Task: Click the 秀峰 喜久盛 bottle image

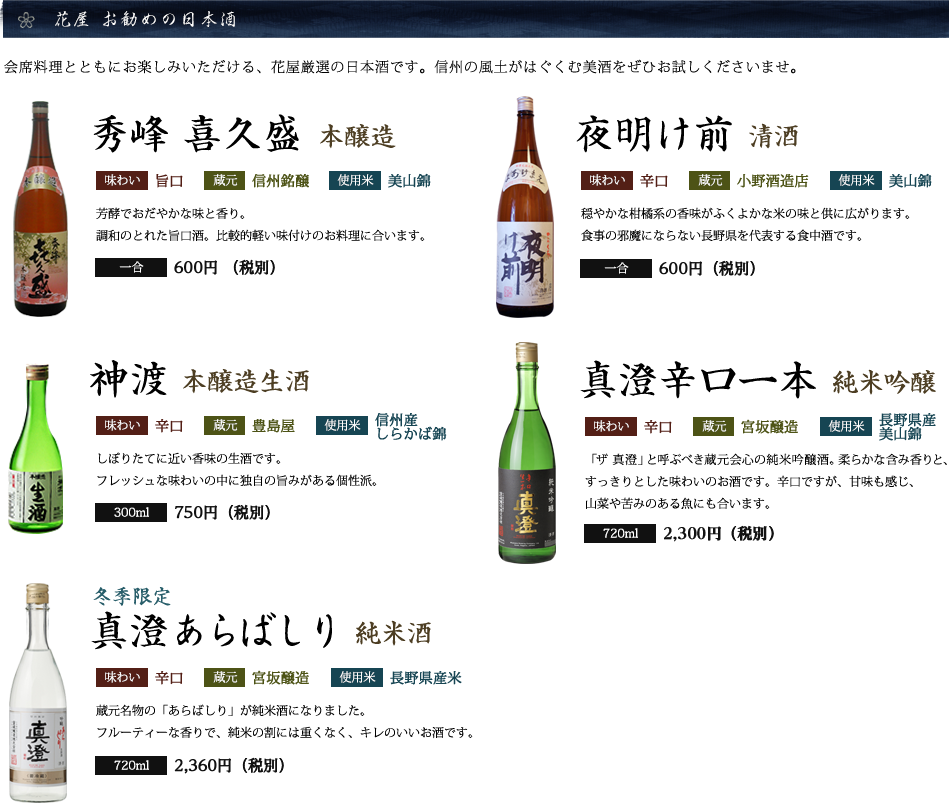Action: point(41,208)
